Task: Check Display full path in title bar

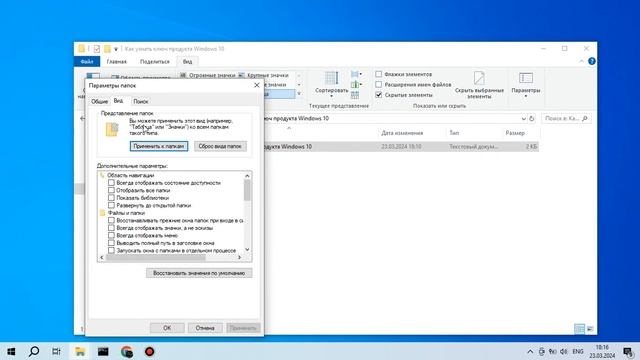Action: pos(111,243)
